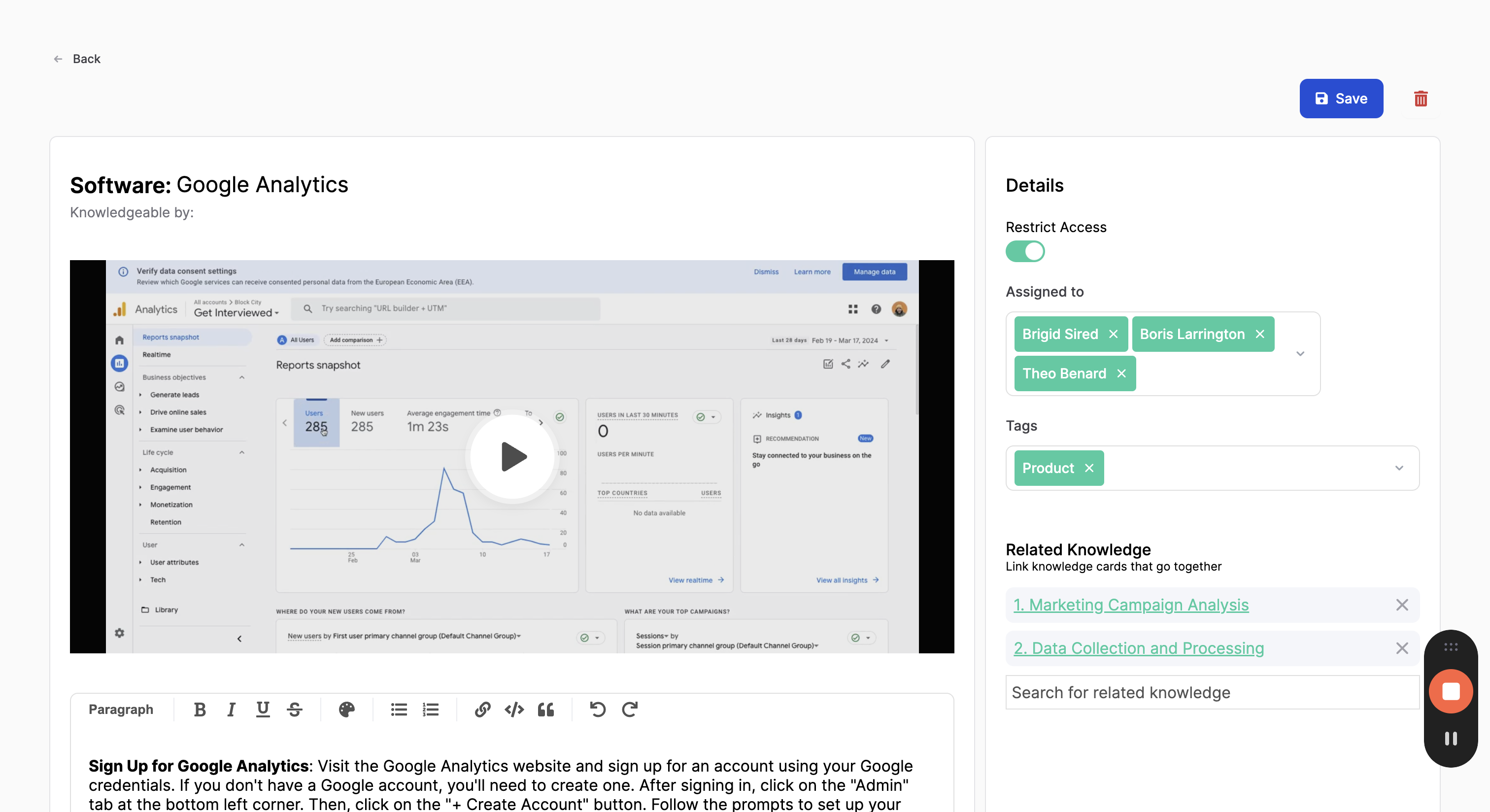Open the Paragraph style dropdown
Screen dimensions: 1490x812
tap(121, 710)
